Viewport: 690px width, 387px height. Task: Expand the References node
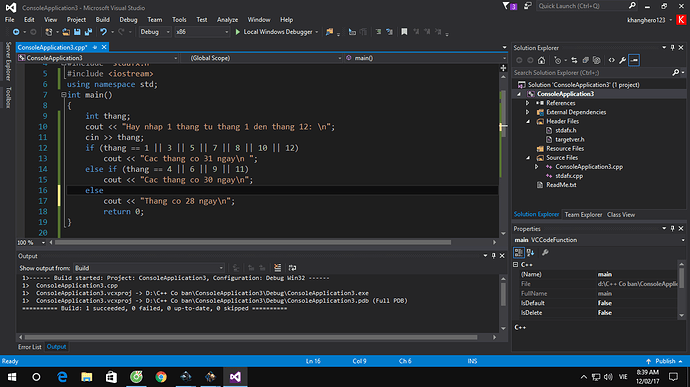pos(527,103)
